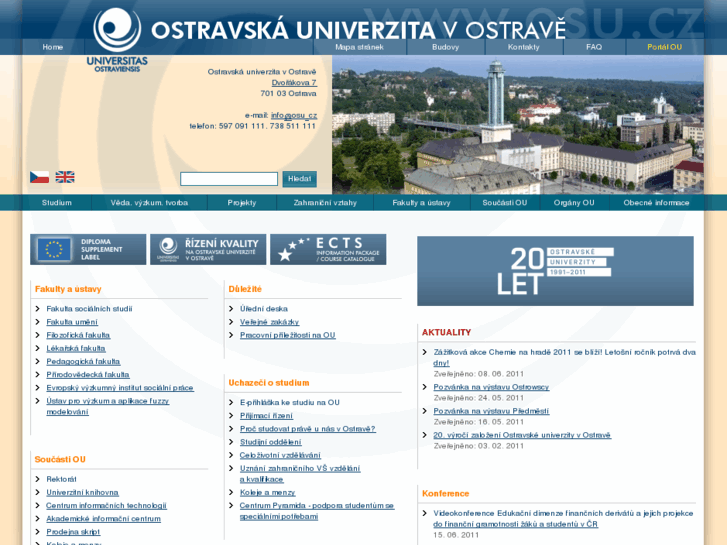
Task: Click the AKTUALITY heading
Action: coord(446,332)
